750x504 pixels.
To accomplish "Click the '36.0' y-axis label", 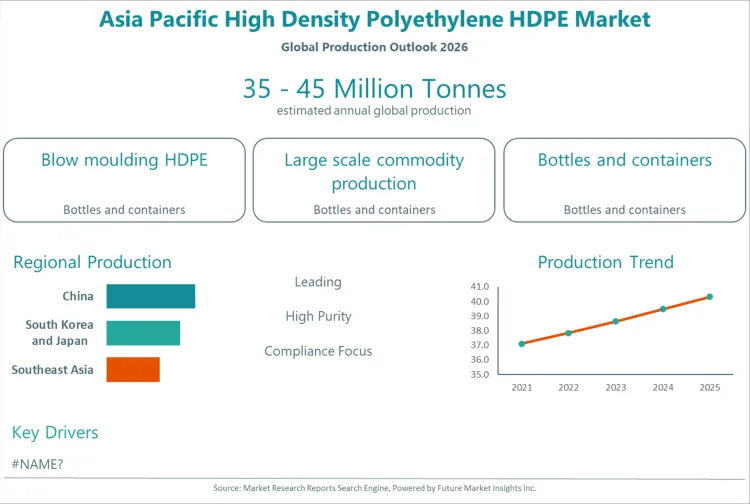I will (x=480, y=360).
